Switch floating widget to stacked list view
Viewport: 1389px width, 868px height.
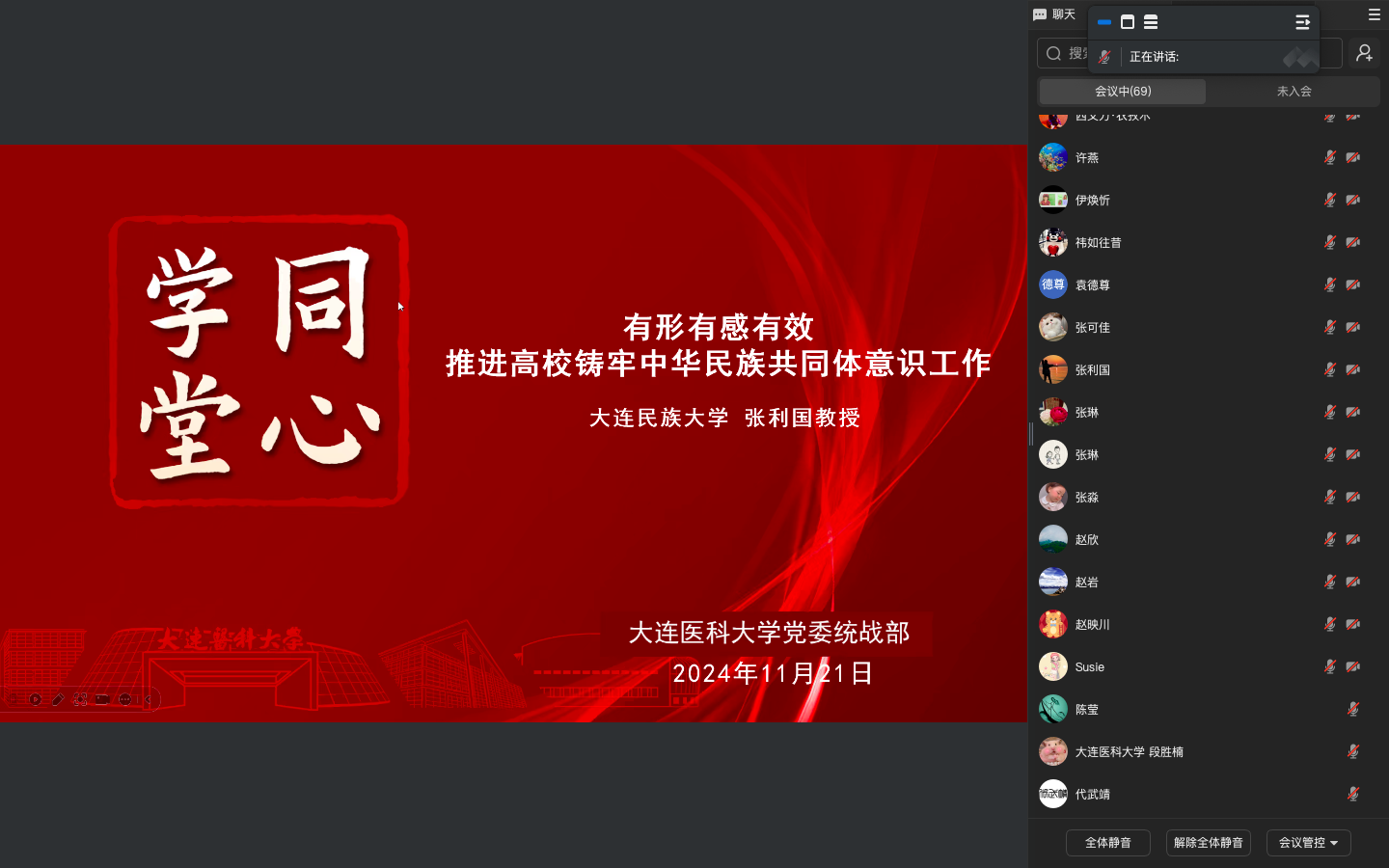coord(1151,22)
